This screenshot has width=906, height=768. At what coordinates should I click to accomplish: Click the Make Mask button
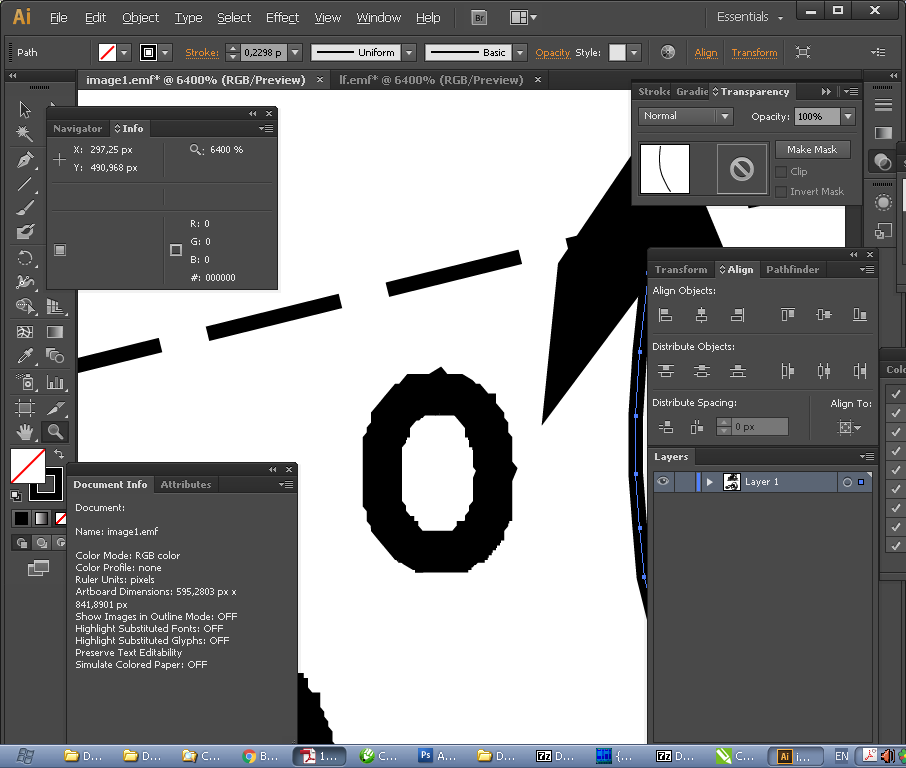coord(812,150)
